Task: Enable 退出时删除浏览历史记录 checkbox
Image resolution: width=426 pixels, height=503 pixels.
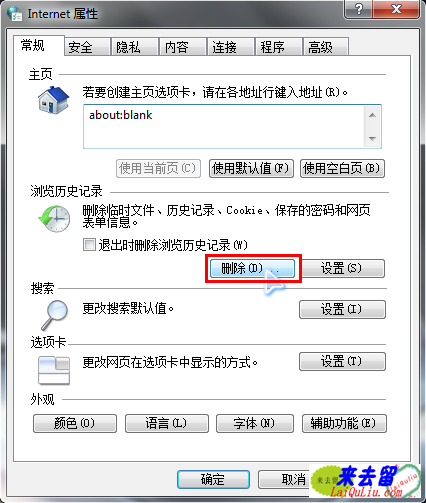Action: tap(89, 245)
